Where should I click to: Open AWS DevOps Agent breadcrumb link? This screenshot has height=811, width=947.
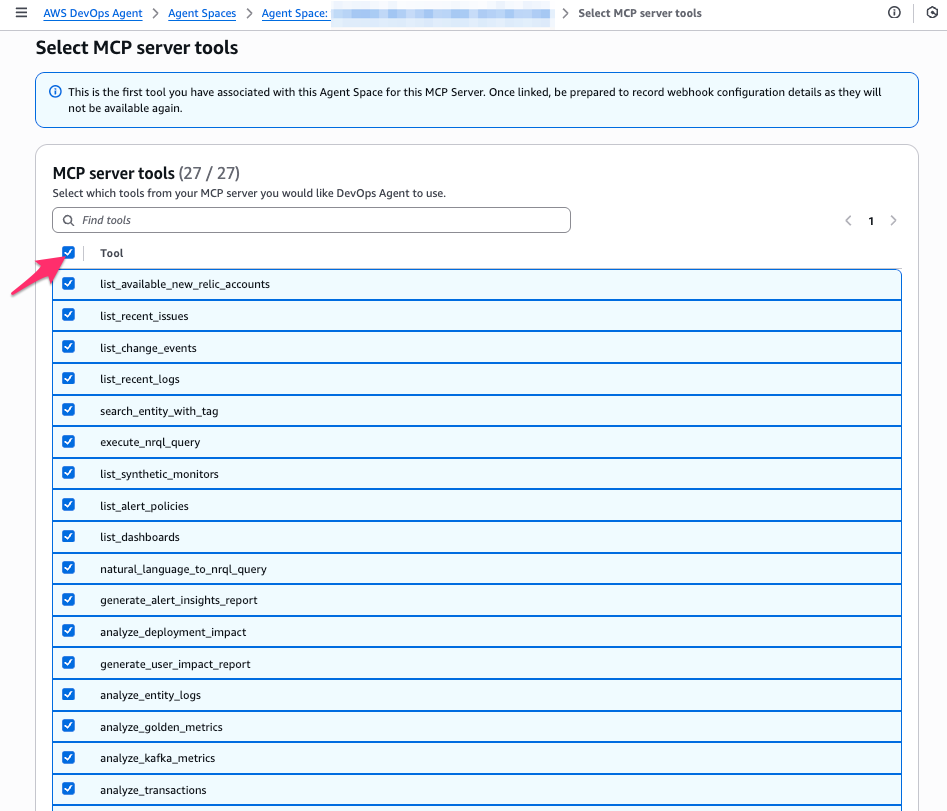[93, 14]
